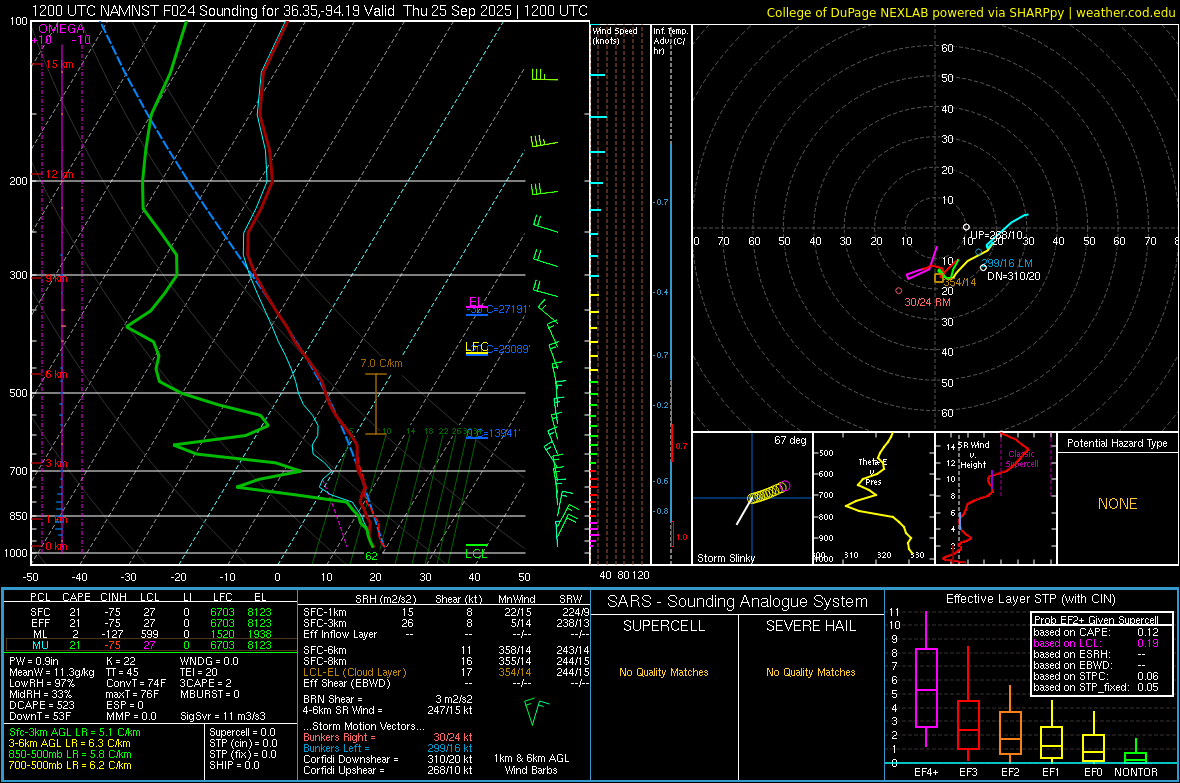Click the LCL-EL (Cloud Layer) row label
1180x783 pixels.
tap(354, 672)
